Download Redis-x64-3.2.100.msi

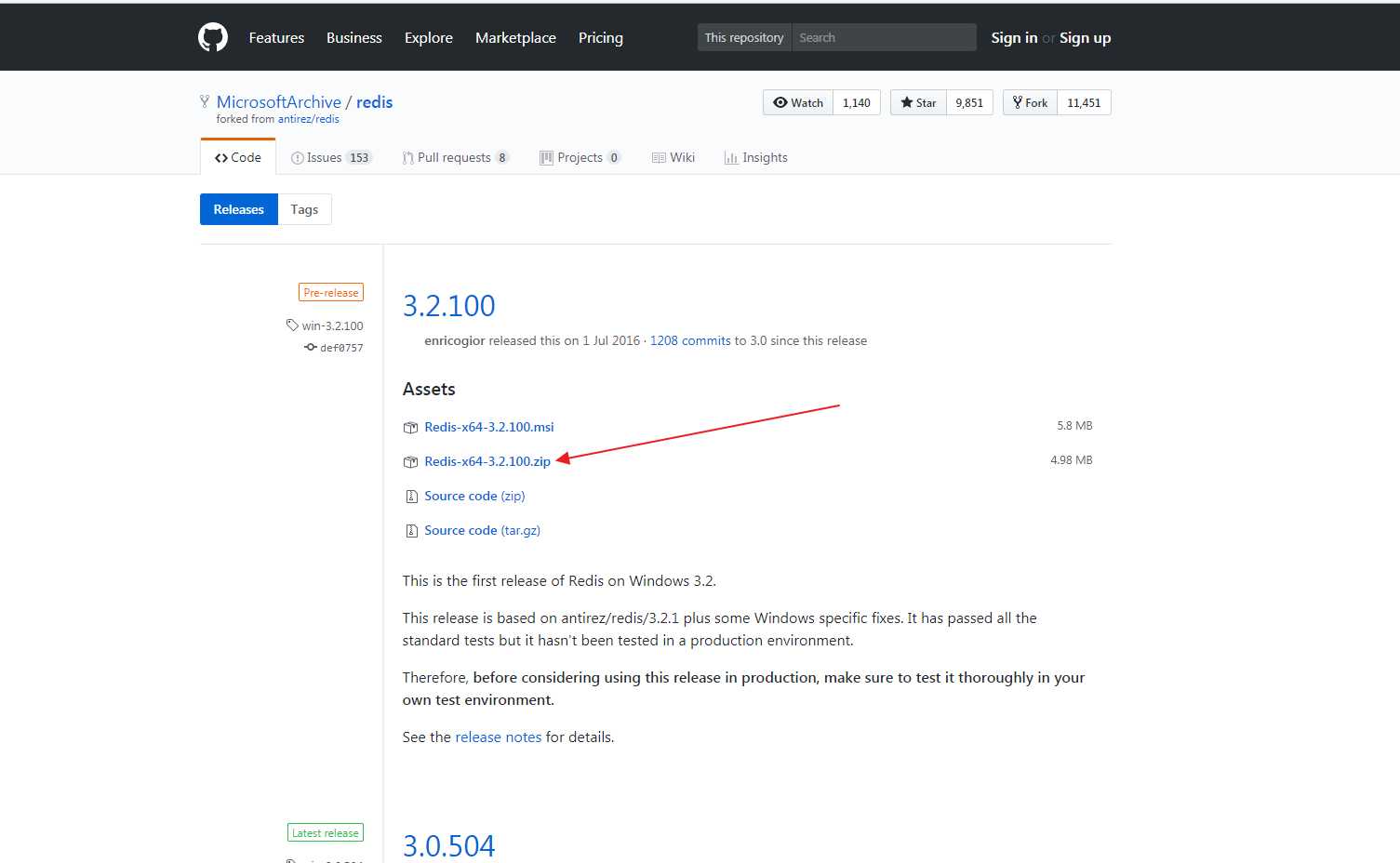(489, 427)
